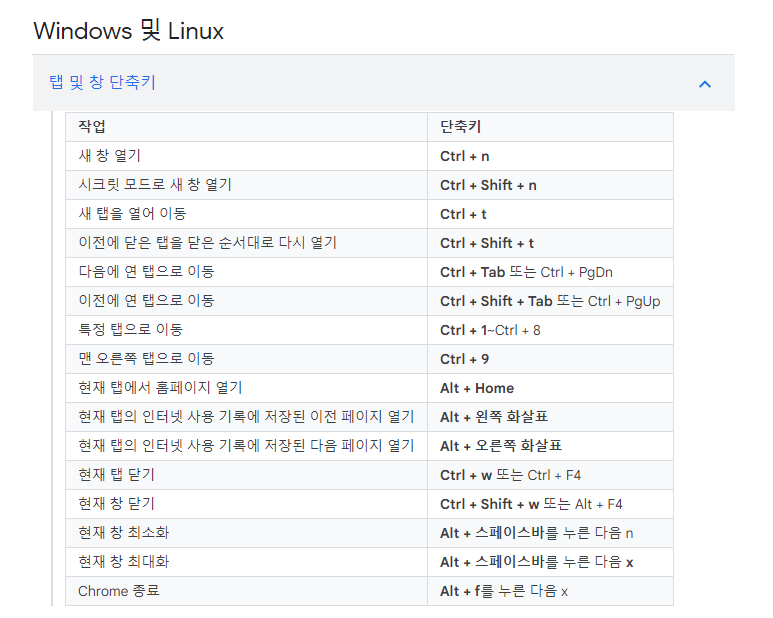The height and width of the screenshot is (618, 773).
Task: Click the 탭 및 창 단축키 heading link
Action: pos(103,82)
